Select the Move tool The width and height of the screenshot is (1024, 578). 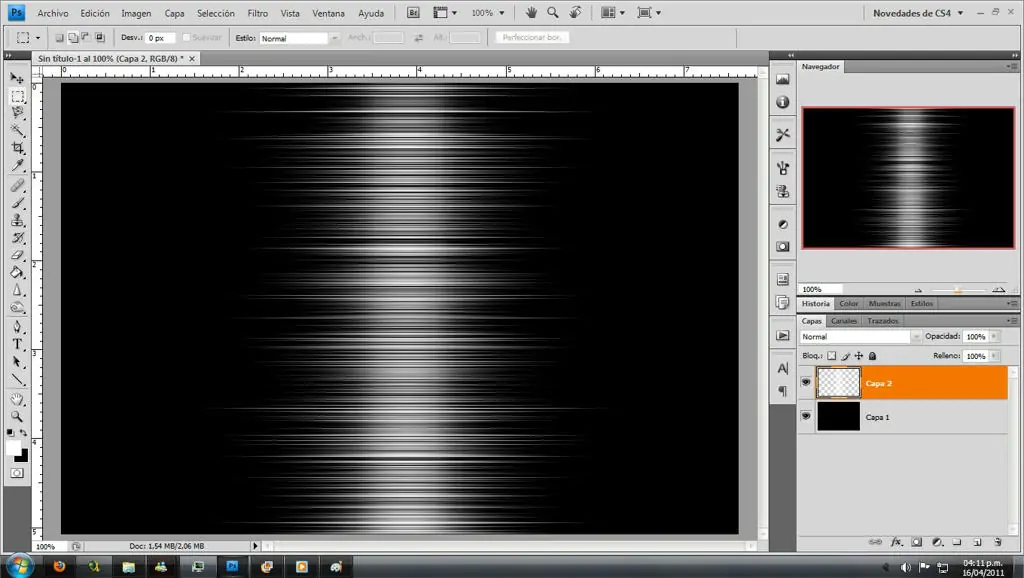pyautogui.click(x=17, y=78)
